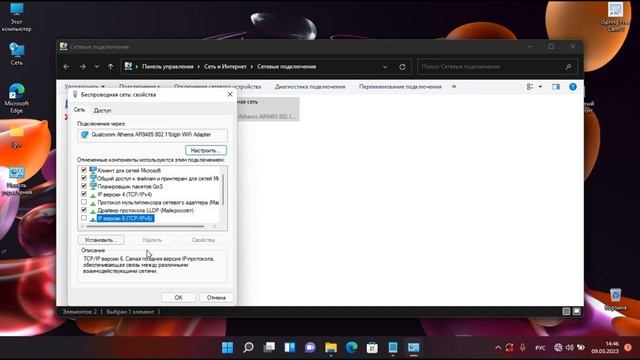The height and width of the screenshot is (360, 640).
Task: Click Панель управления breadcrumb
Action: [168, 67]
